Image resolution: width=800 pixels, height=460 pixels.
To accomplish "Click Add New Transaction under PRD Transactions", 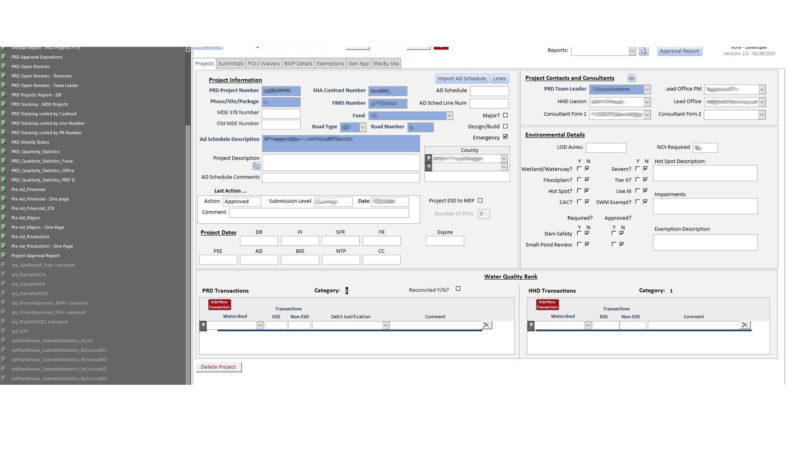I will pos(218,303).
